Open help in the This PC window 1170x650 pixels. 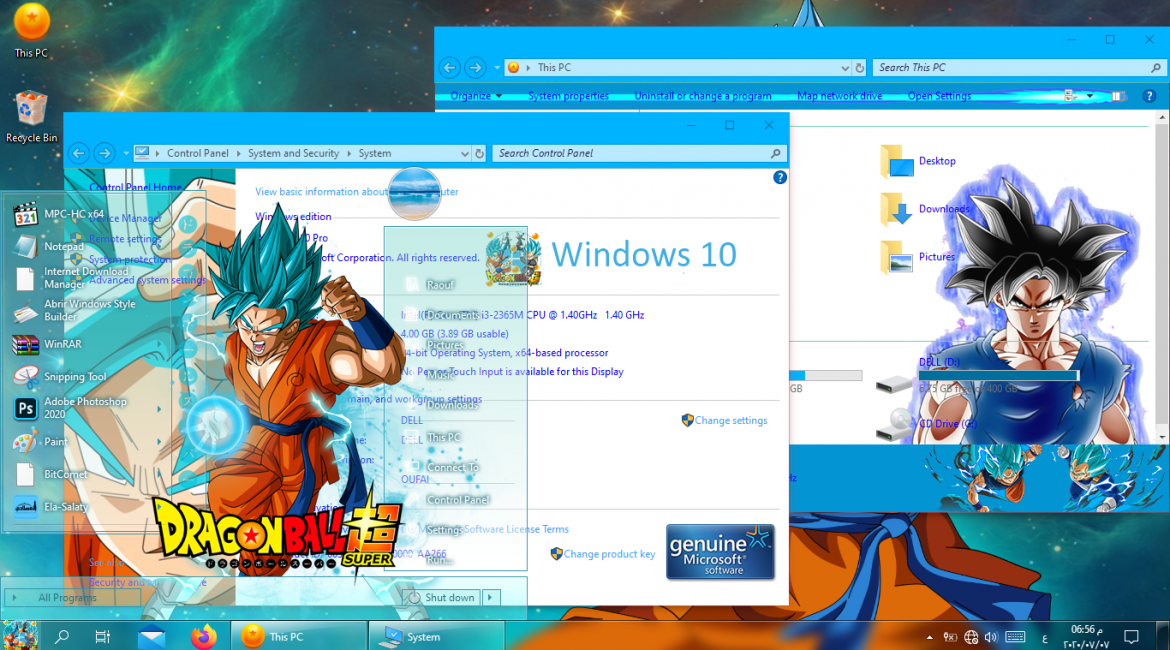pos(1149,96)
